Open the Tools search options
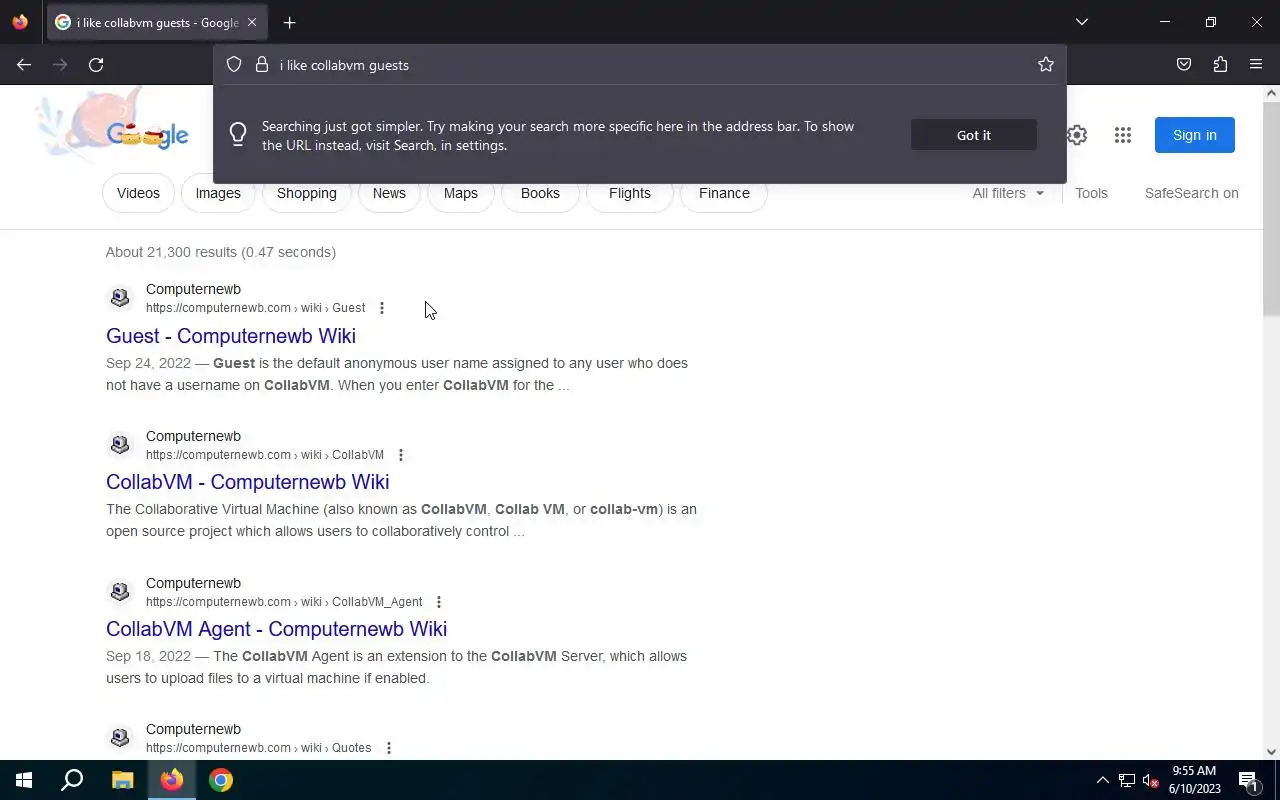Screen dimensions: 1280x800 click(x=1091, y=193)
